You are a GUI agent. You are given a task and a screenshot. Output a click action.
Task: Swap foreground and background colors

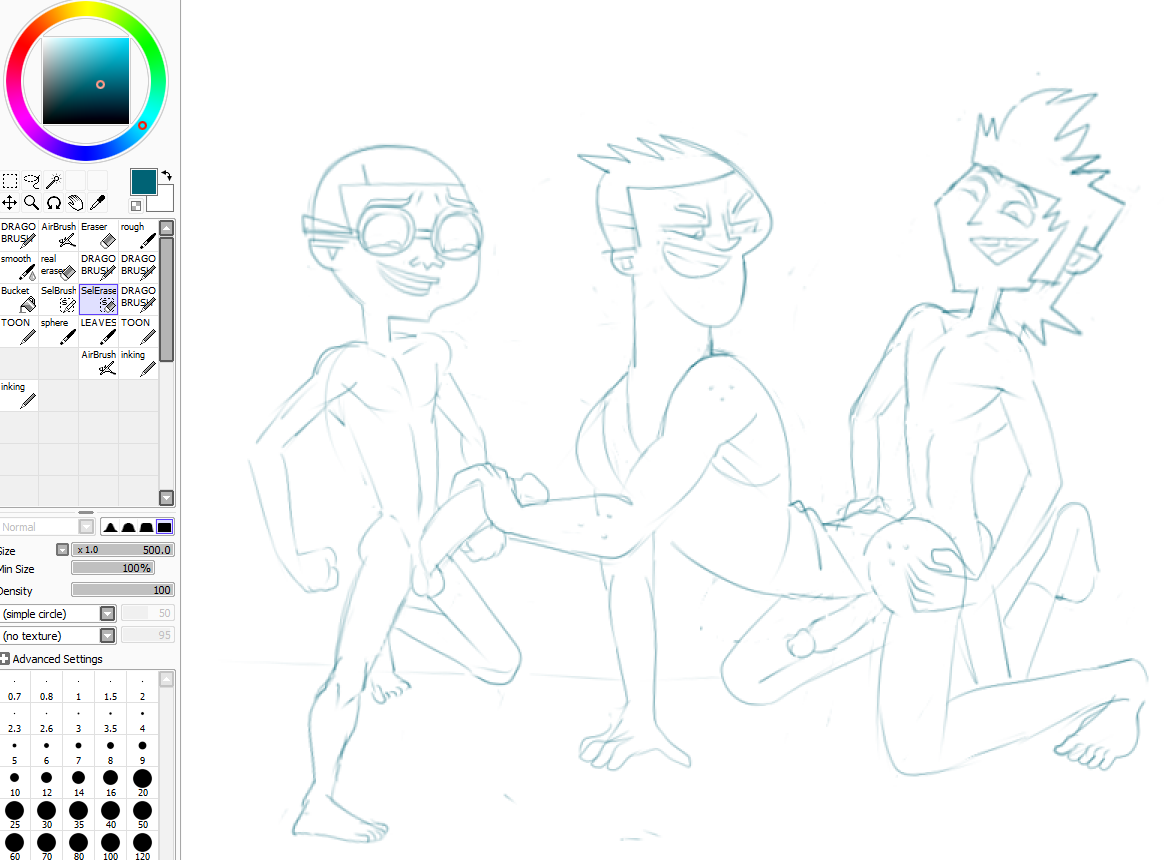pyautogui.click(x=166, y=174)
